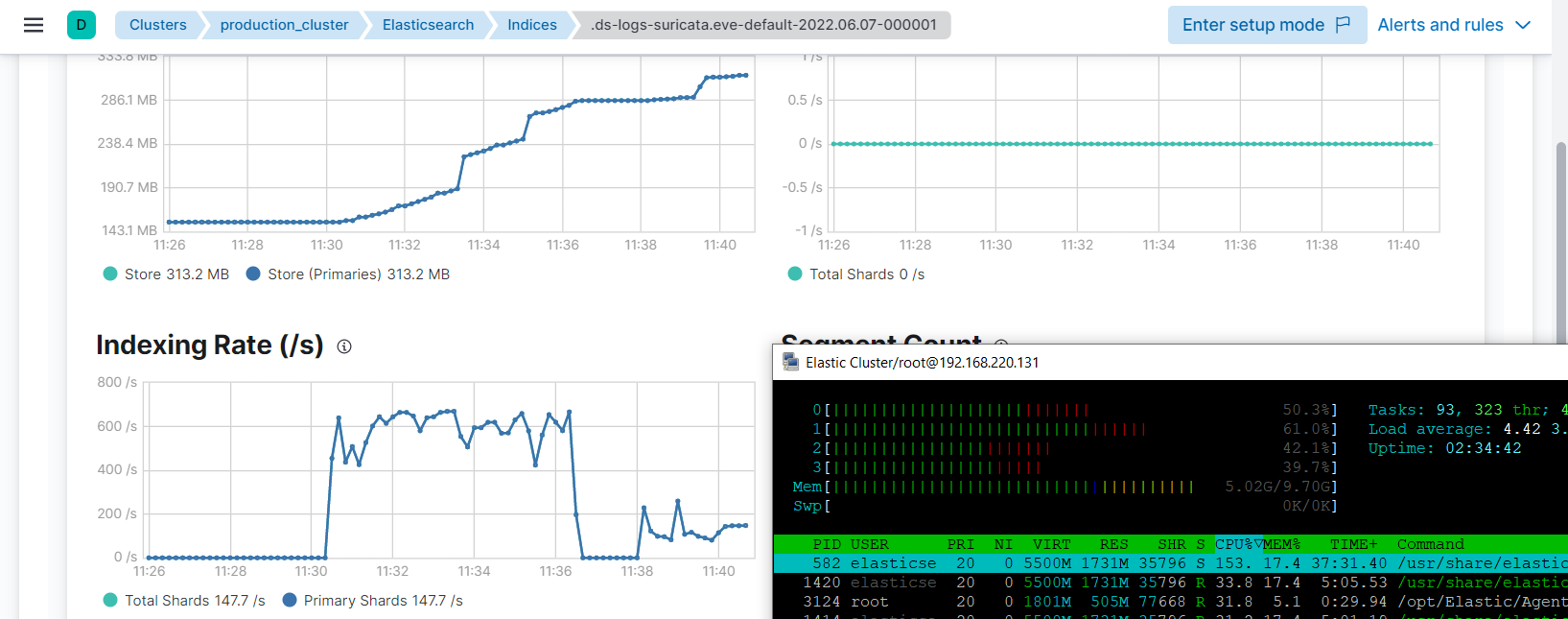This screenshot has width=1568, height=619.
Task: Open the production_cluster breadcrumb
Action: tap(284, 25)
